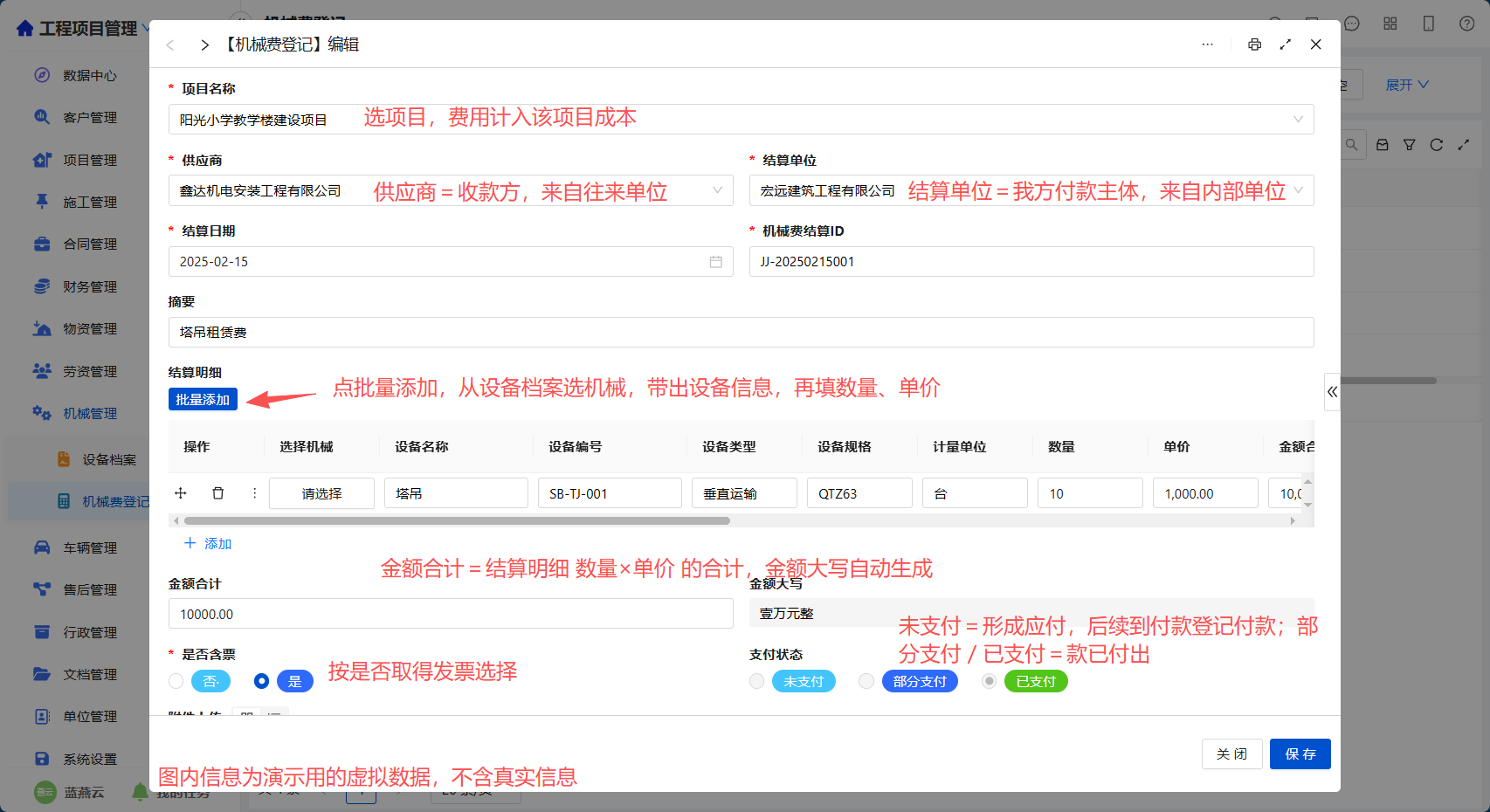
Task: Delete the 塔吊 row with trash icon
Action: point(218,493)
